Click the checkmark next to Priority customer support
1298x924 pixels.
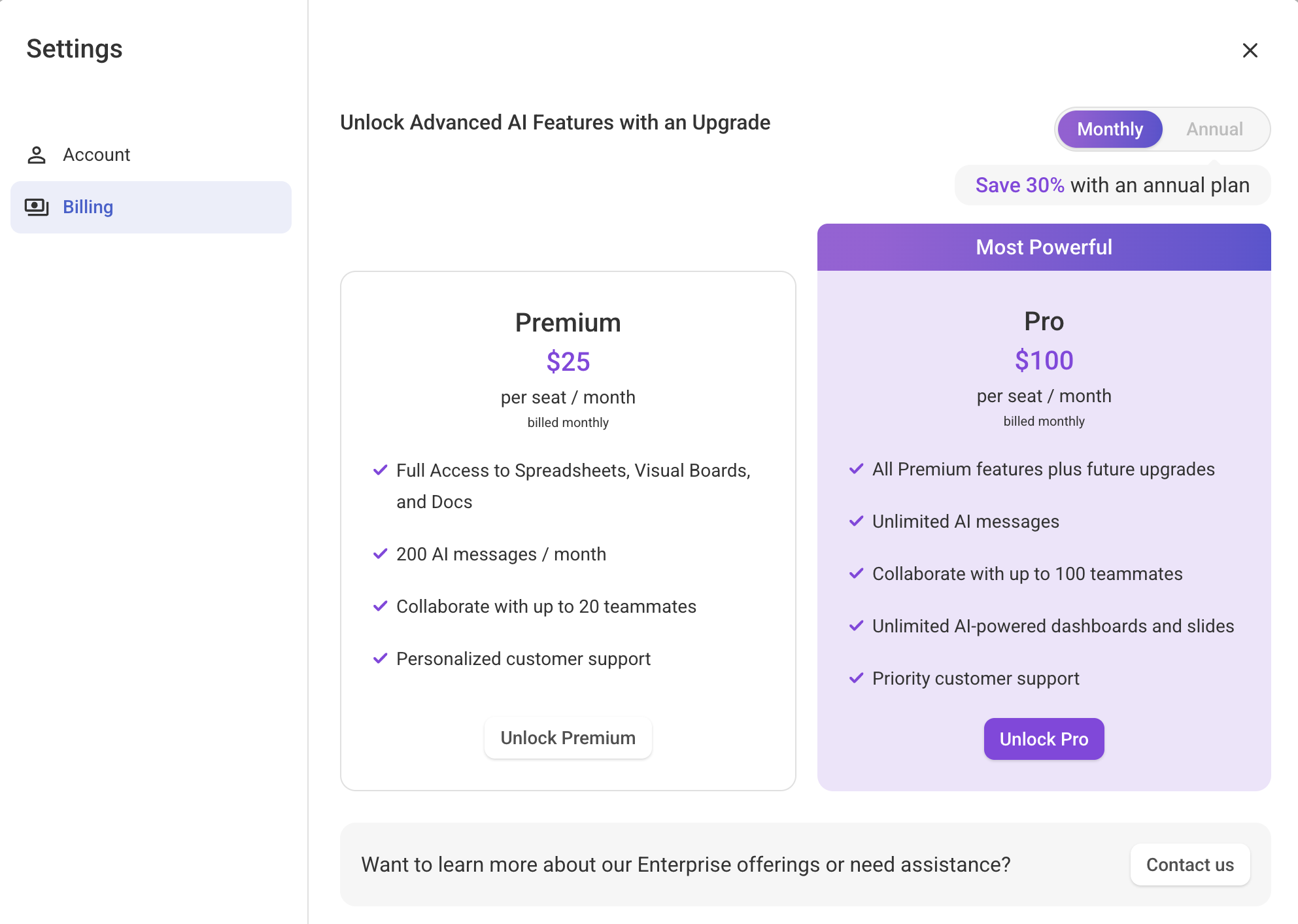coord(857,678)
